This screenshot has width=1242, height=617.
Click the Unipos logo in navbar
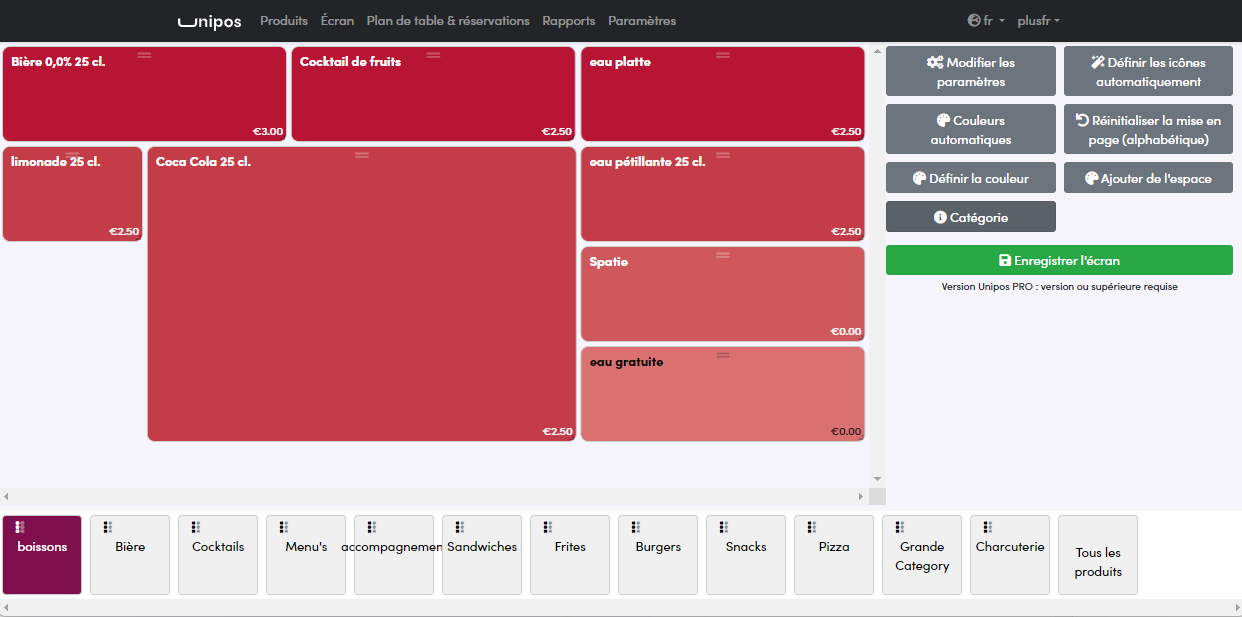(x=209, y=21)
